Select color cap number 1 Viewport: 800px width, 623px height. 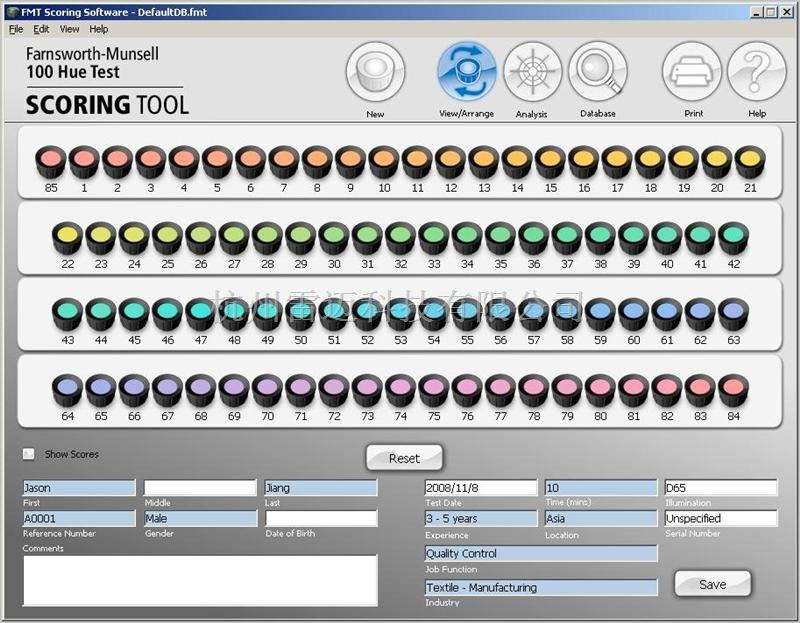coord(84,162)
